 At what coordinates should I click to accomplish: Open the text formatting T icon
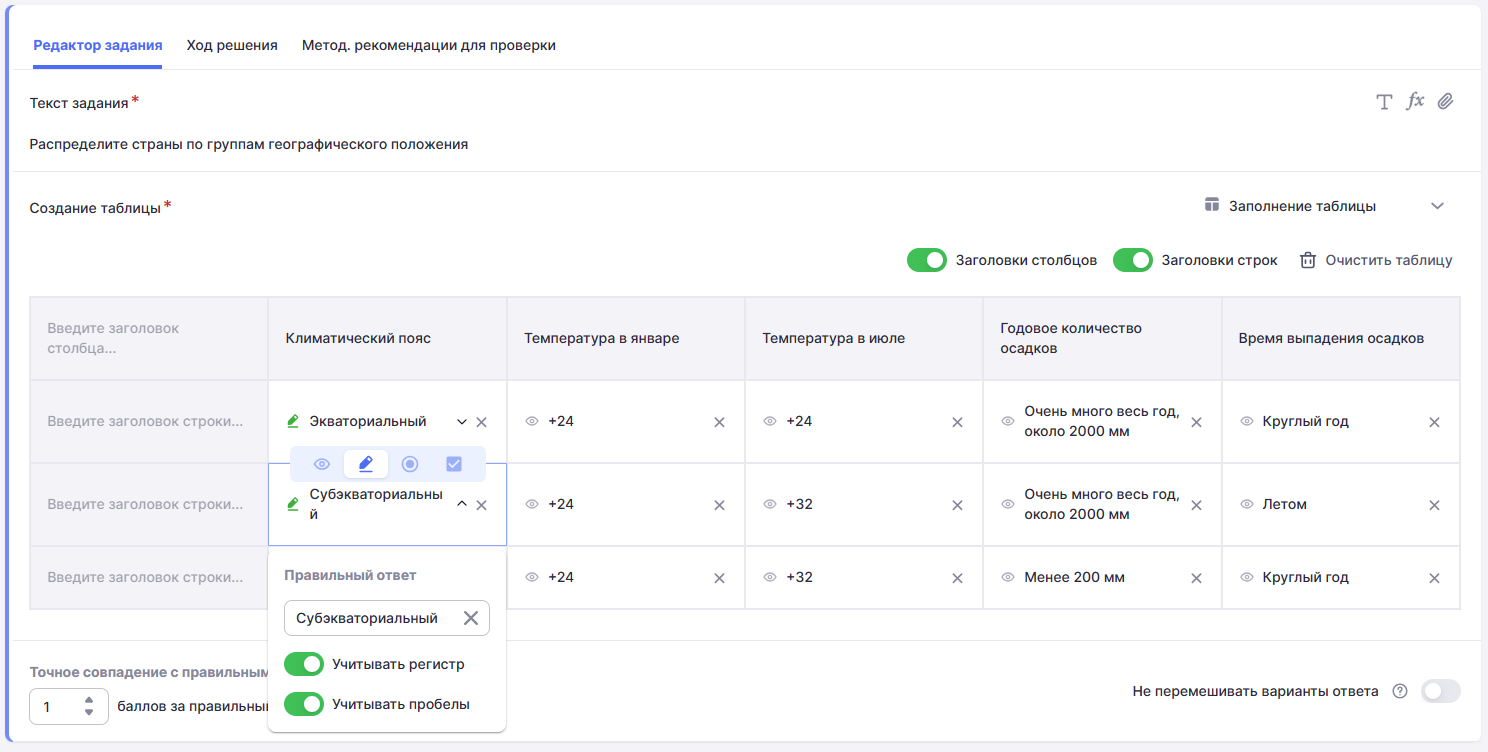pos(1384,102)
